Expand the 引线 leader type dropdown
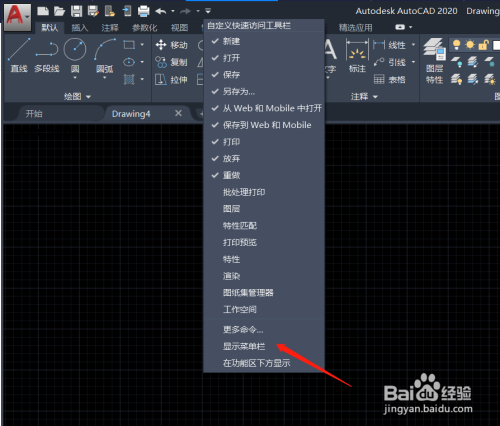The height and width of the screenshot is (426, 500). click(x=413, y=62)
